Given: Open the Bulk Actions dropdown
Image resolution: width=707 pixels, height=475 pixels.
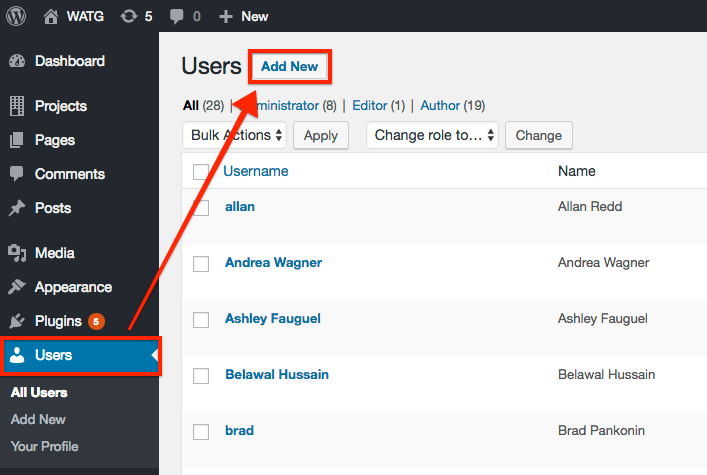Looking at the screenshot, I should [x=235, y=135].
